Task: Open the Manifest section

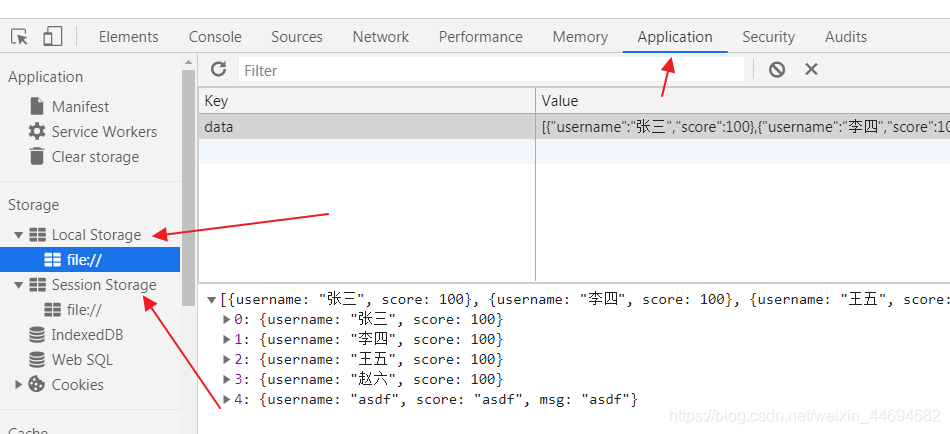Action: [80, 107]
